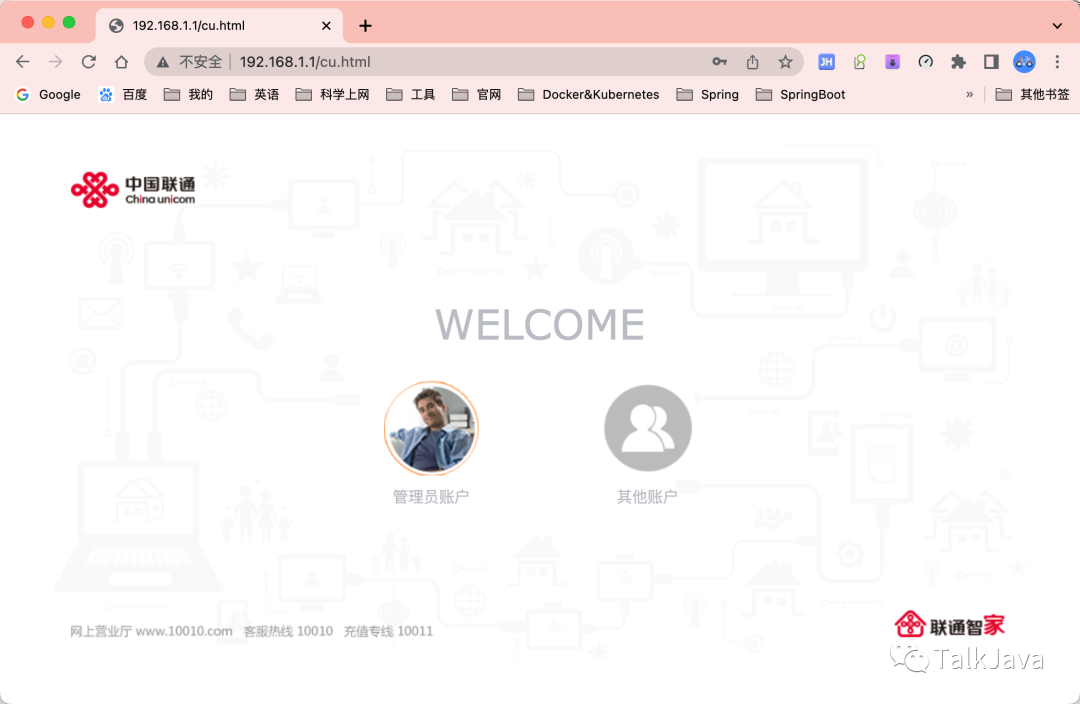Reload the current page
The width and height of the screenshot is (1080, 704).
89,62
